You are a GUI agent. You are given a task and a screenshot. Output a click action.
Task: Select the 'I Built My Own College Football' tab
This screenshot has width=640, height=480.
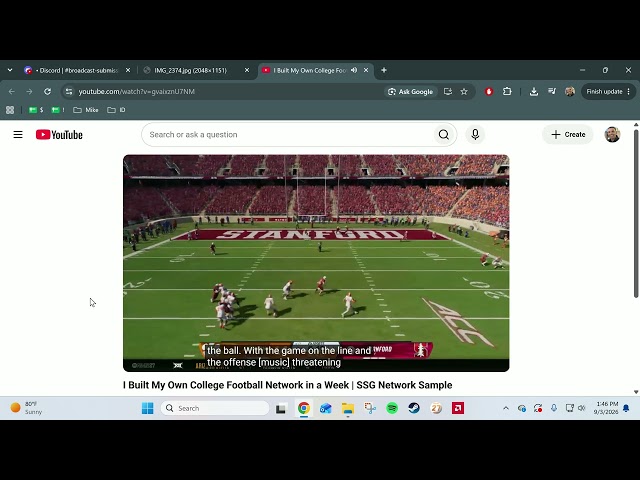[x=310, y=70]
